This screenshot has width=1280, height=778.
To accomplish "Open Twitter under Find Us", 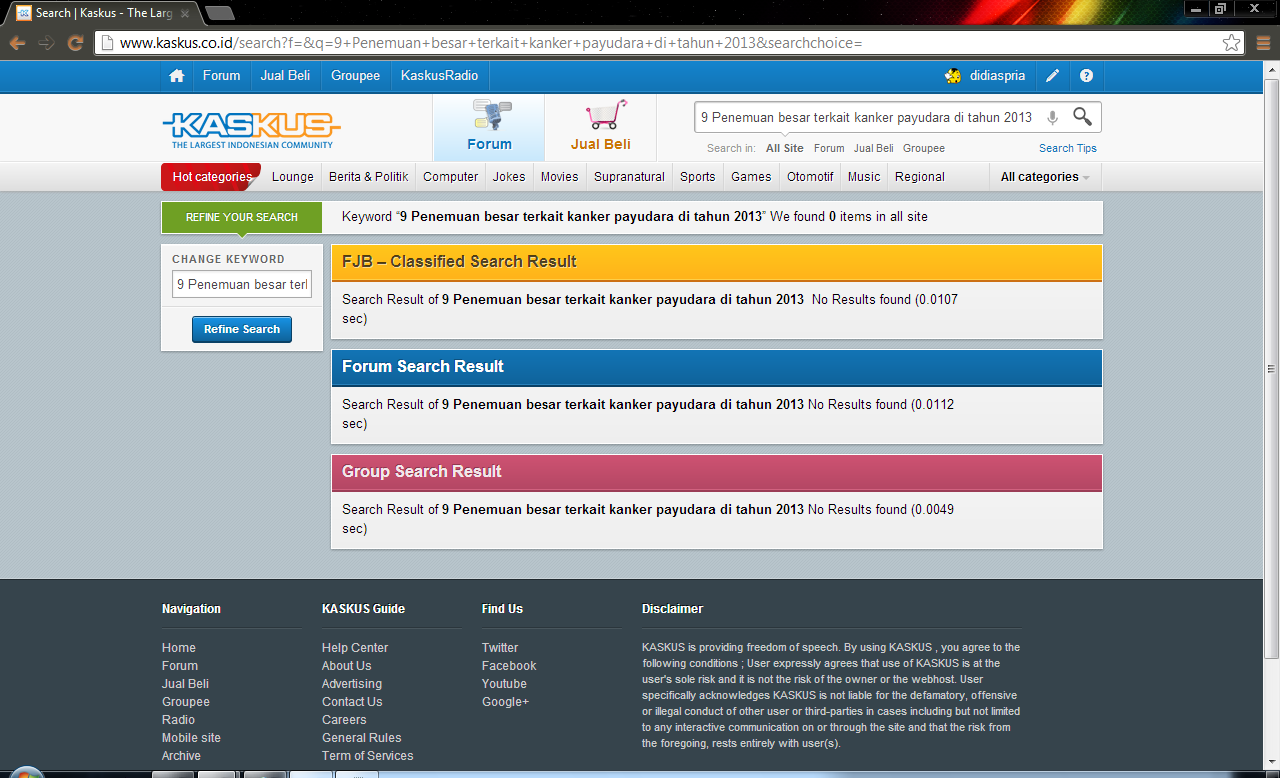I will (x=500, y=648).
